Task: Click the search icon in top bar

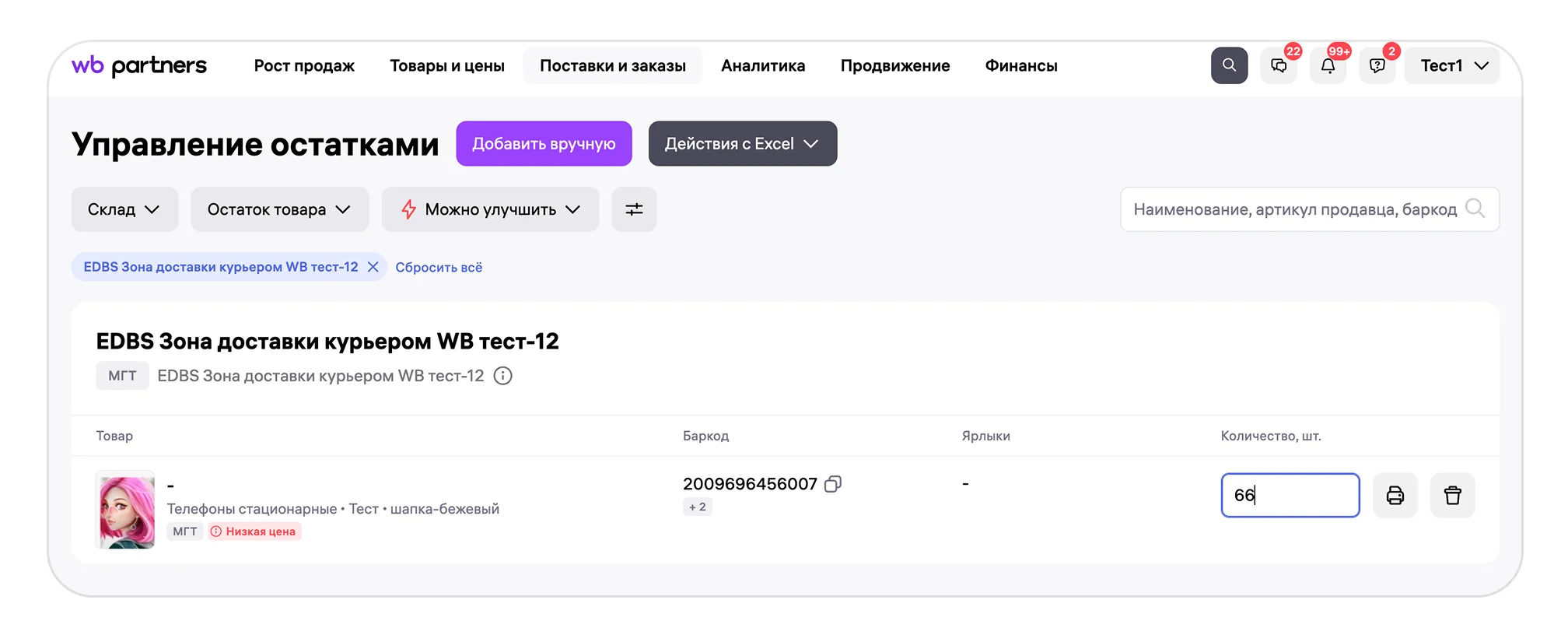Action: pos(1229,65)
